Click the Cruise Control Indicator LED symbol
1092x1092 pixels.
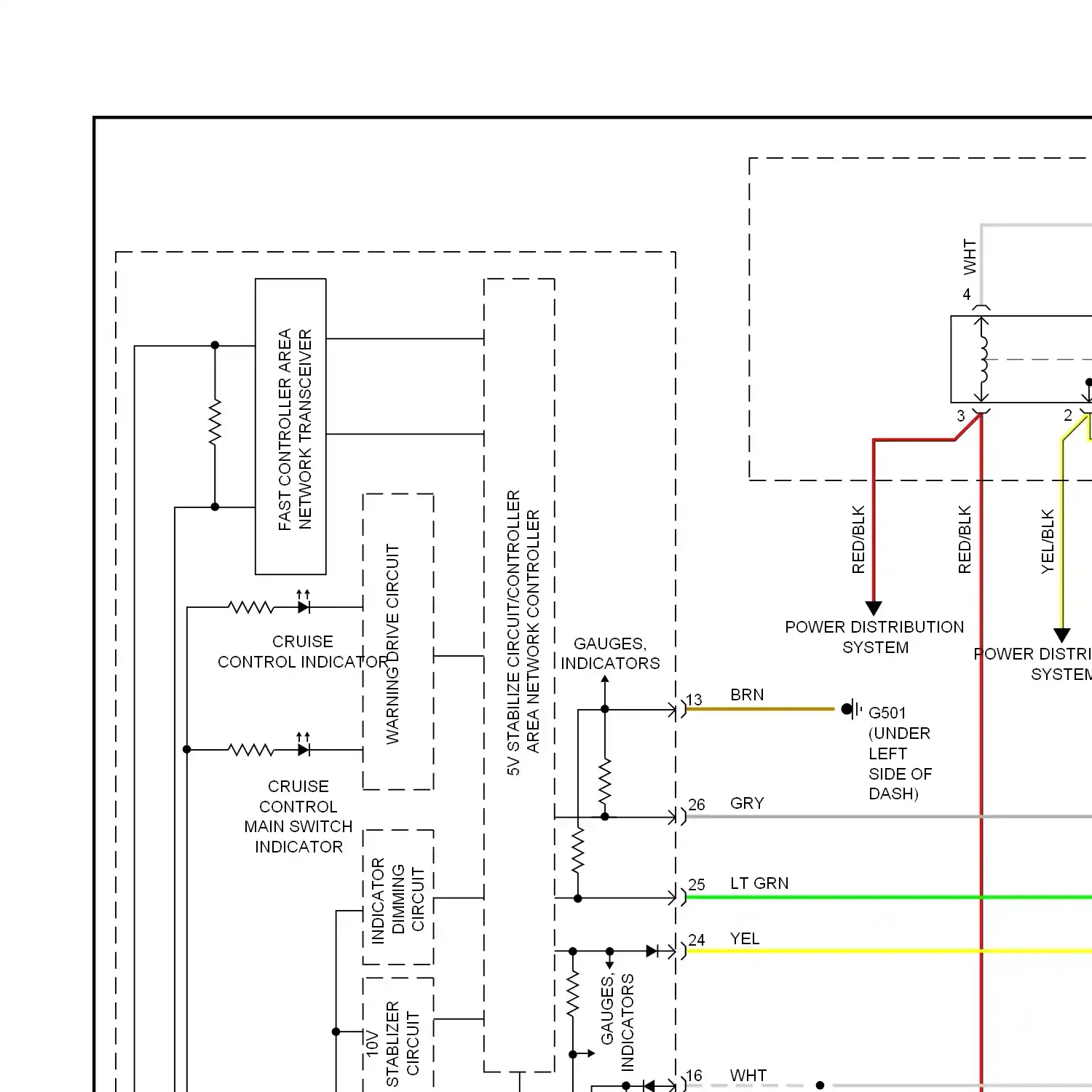tap(304, 606)
